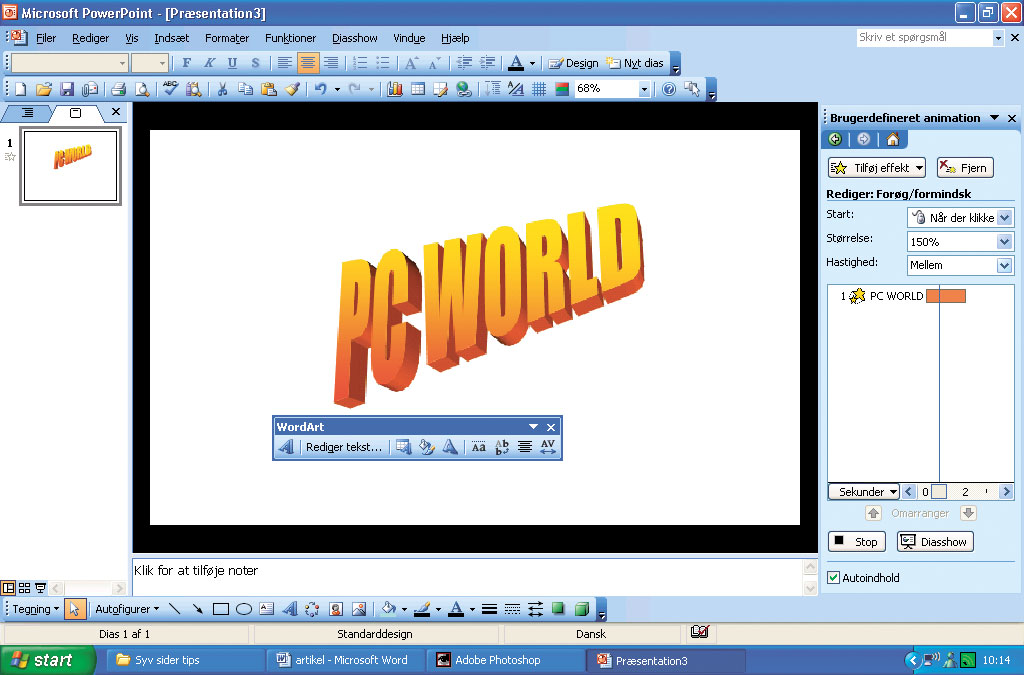
Task: Click the orange PC WORLD timeline bar
Action: 945,296
